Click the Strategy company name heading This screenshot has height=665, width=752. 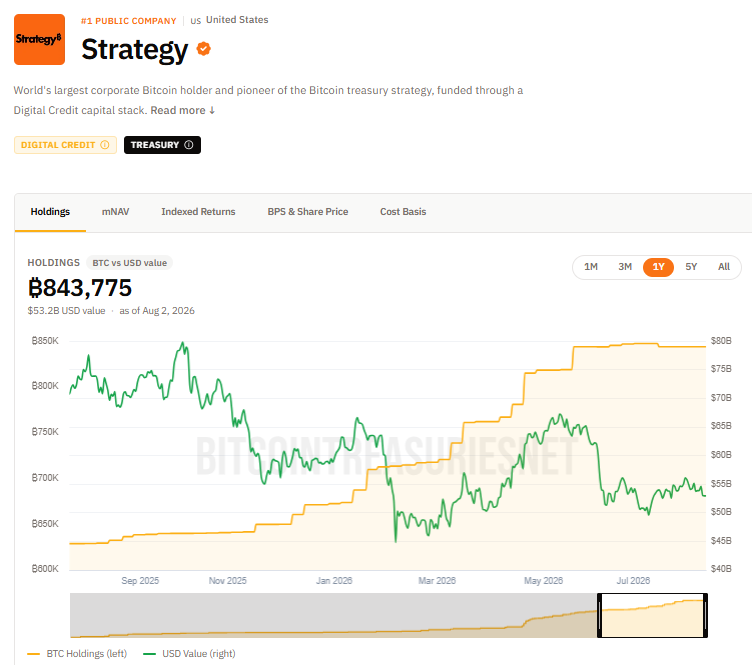(x=135, y=49)
